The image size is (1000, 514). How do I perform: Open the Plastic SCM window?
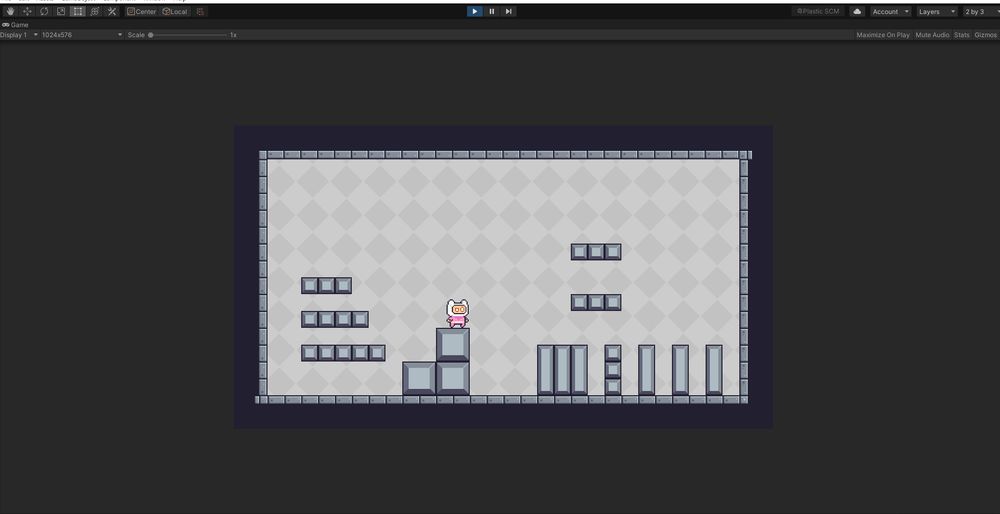coord(818,11)
